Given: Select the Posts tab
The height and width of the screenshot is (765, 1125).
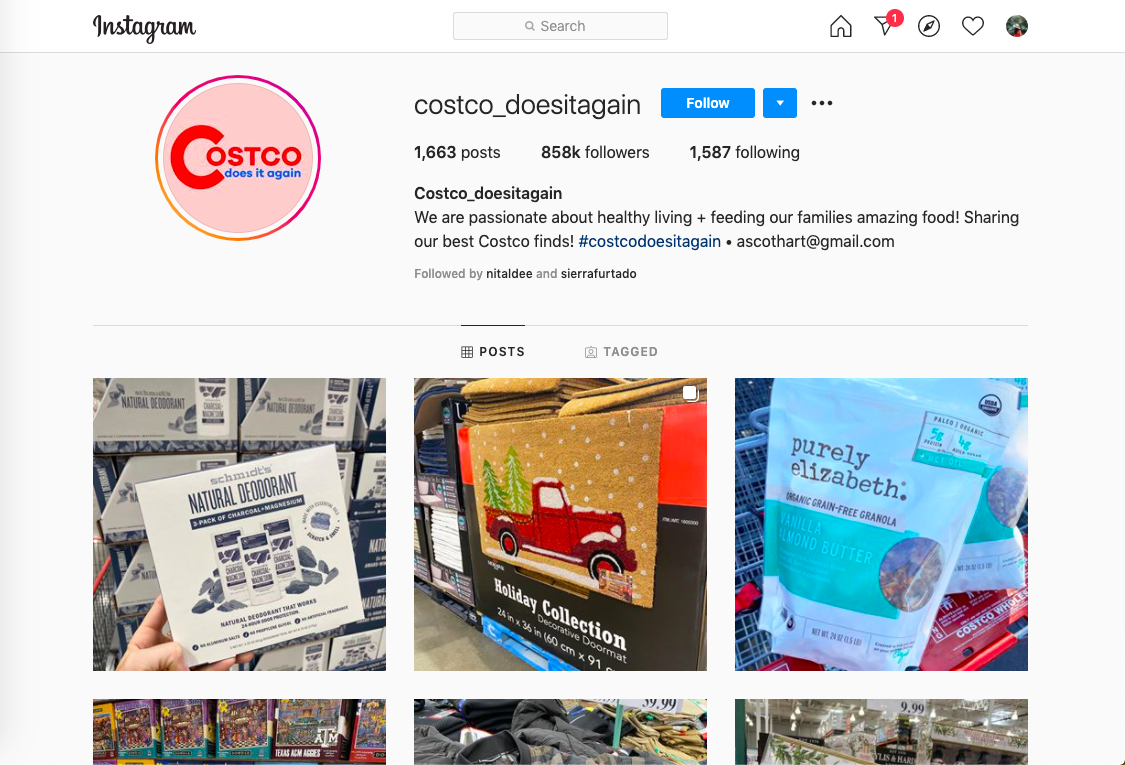Looking at the screenshot, I should click(493, 352).
